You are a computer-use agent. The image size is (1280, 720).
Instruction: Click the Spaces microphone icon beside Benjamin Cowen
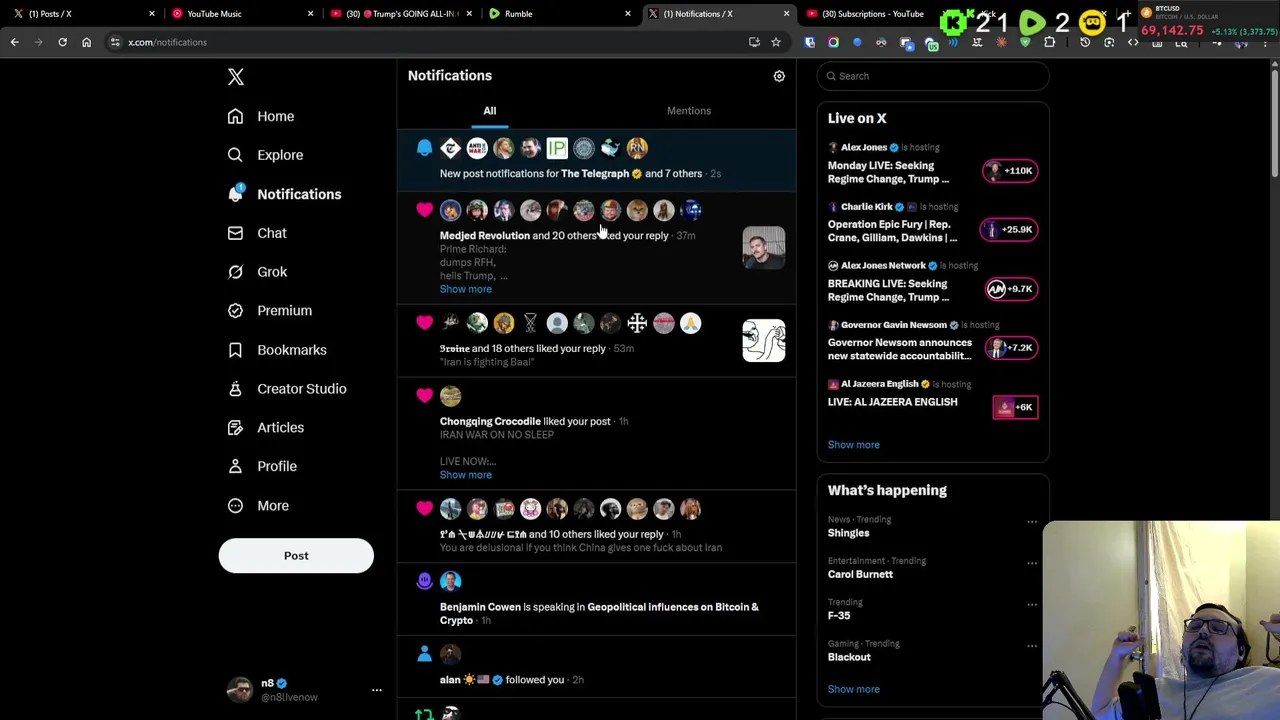[x=424, y=581]
